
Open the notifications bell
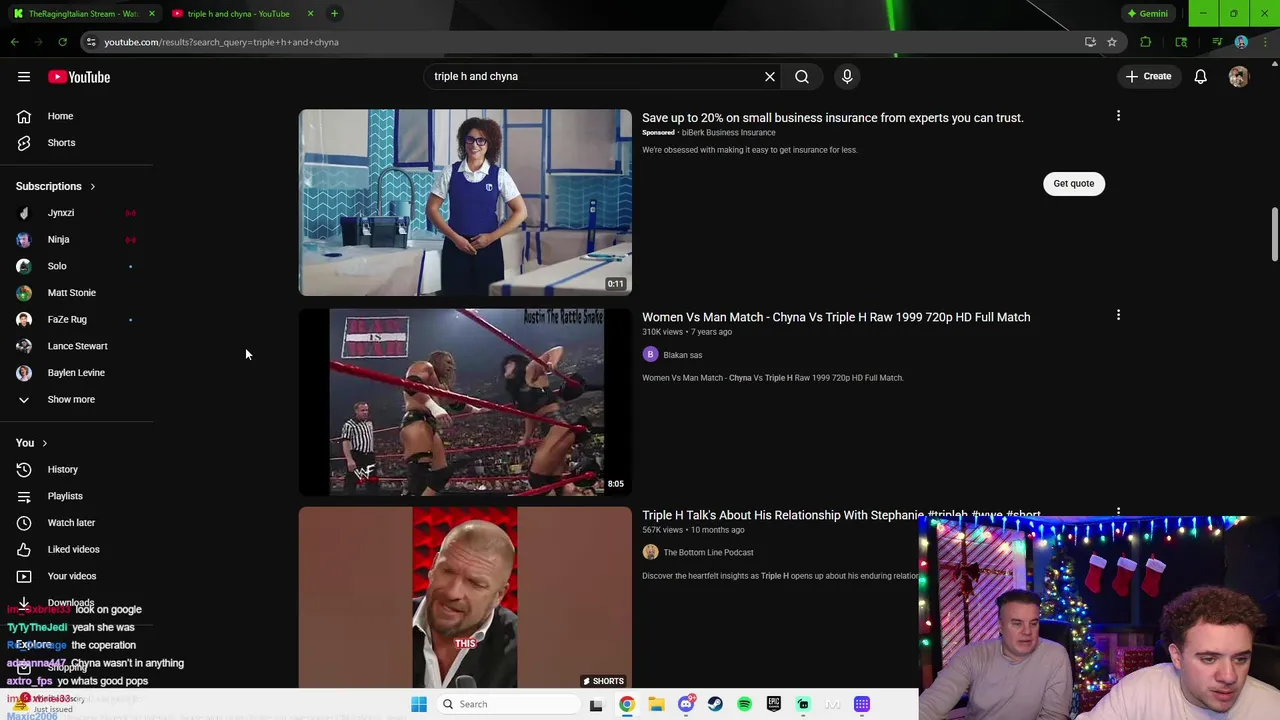coord(1201,76)
